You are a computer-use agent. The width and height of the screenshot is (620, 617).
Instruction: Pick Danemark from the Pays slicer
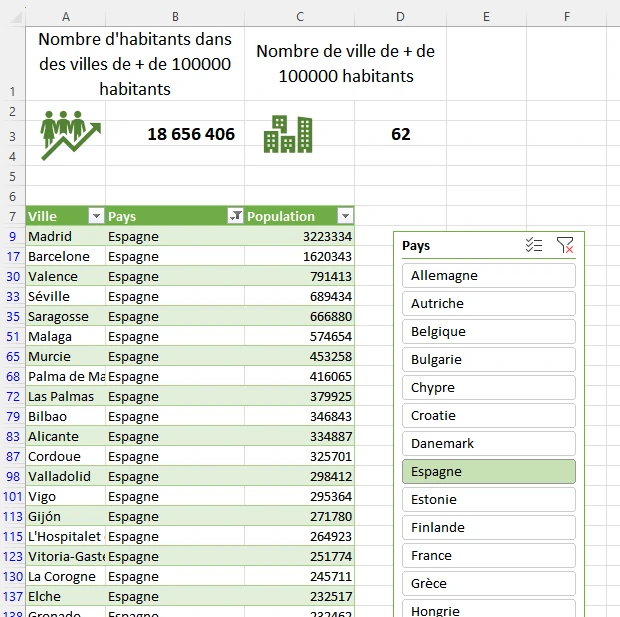[488, 443]
